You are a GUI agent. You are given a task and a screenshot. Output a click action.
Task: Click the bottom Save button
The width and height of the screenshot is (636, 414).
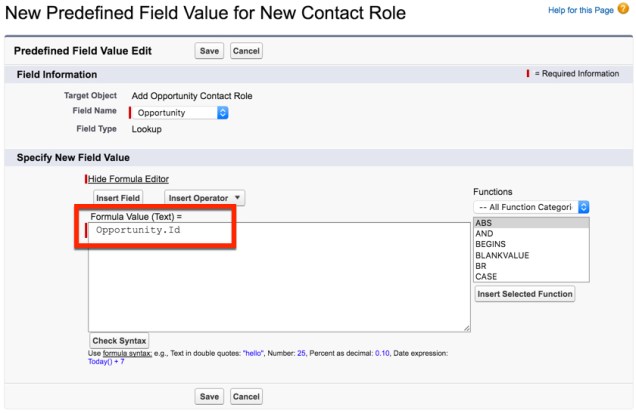coord(209,397)
